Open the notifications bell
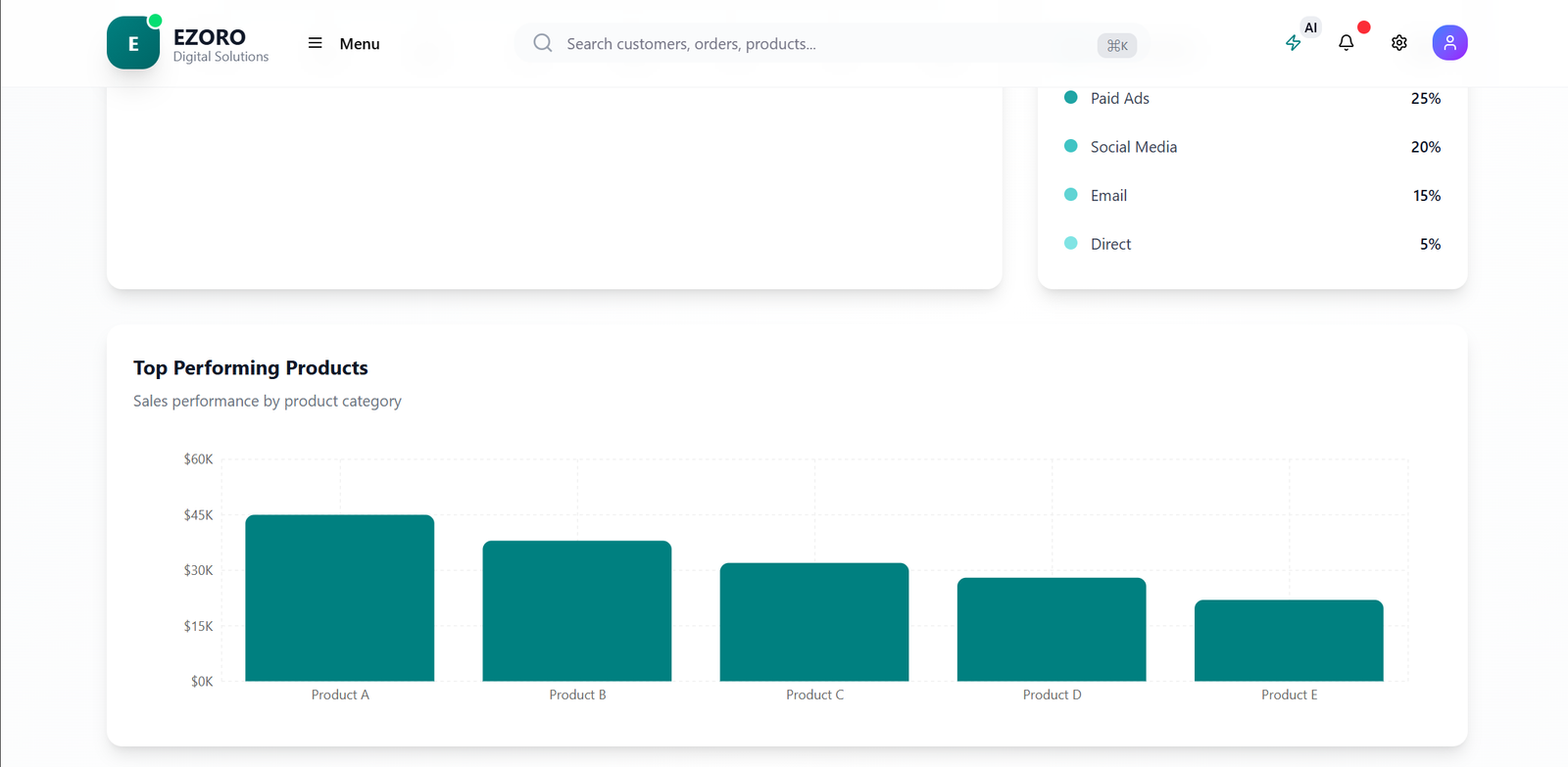 [x=1346, y=43]
